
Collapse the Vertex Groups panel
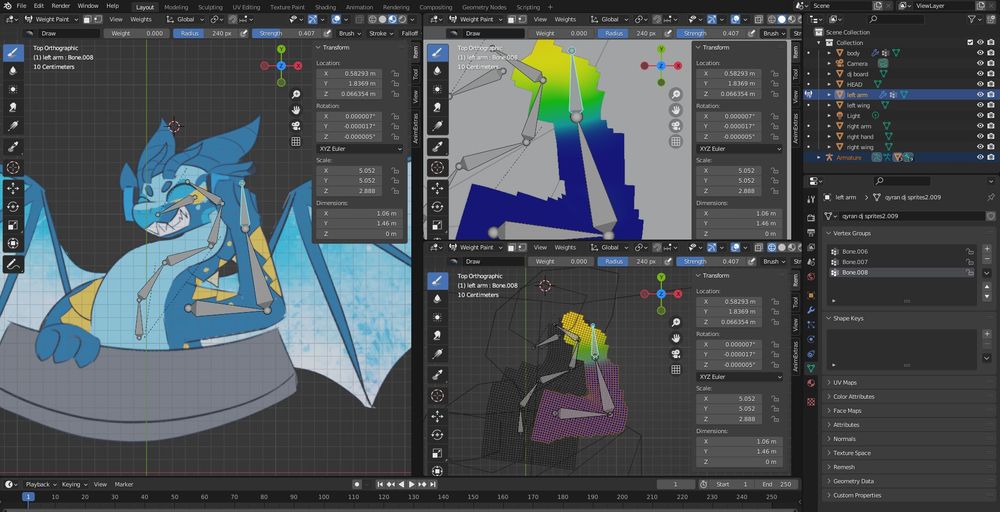pos(852,233)
